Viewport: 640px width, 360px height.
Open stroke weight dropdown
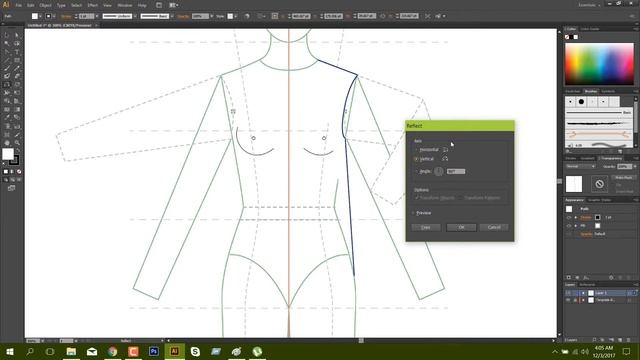(x=97, y=16)
